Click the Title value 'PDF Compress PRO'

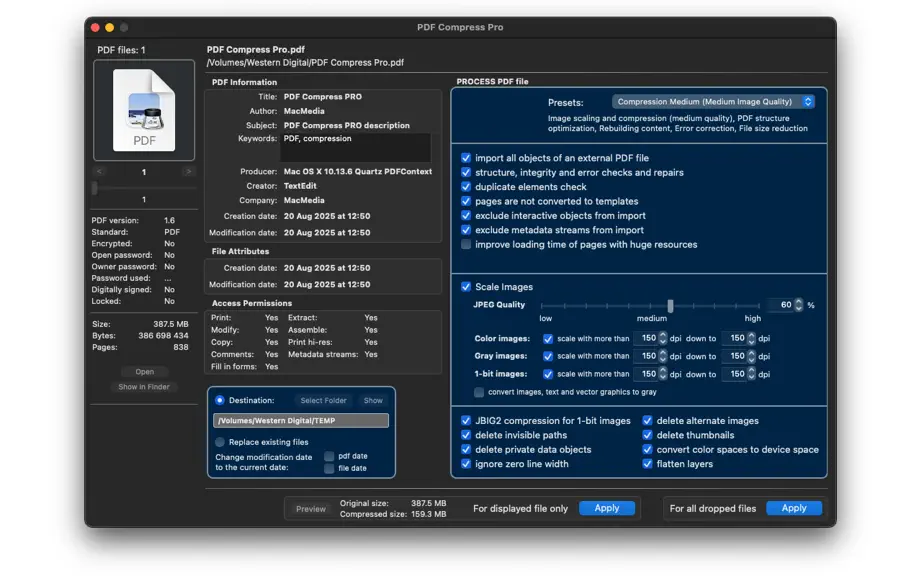pos(323,96)
